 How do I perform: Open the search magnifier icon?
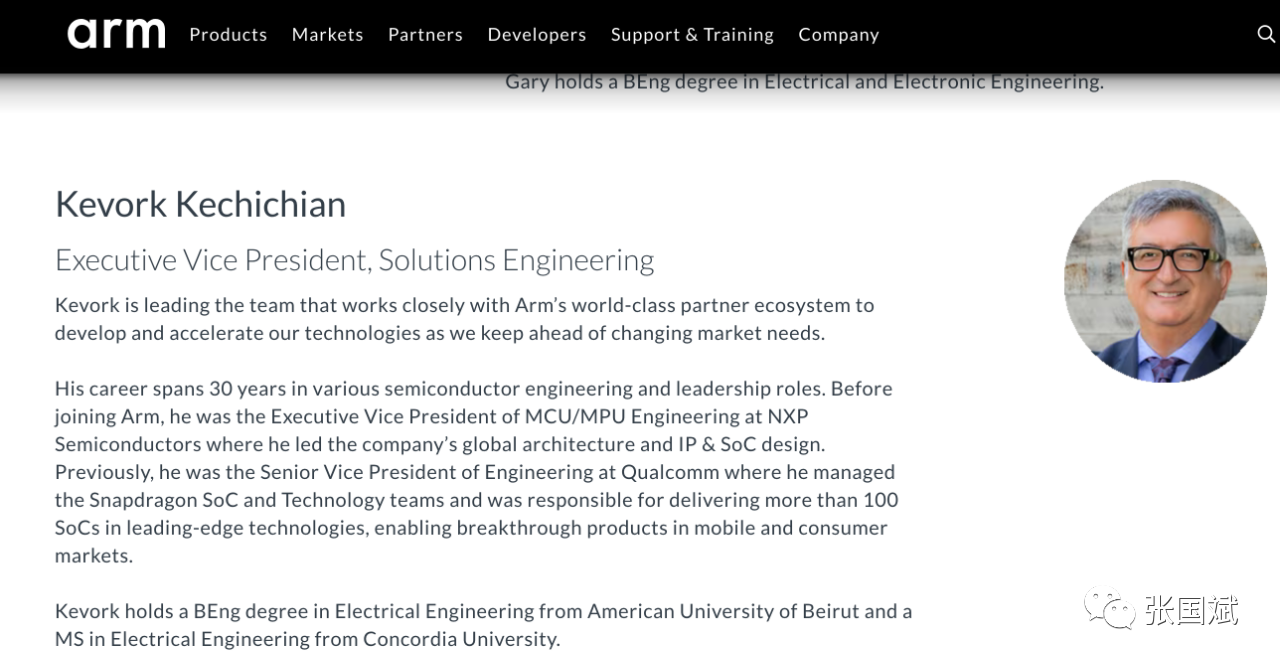click(1266, 34)
